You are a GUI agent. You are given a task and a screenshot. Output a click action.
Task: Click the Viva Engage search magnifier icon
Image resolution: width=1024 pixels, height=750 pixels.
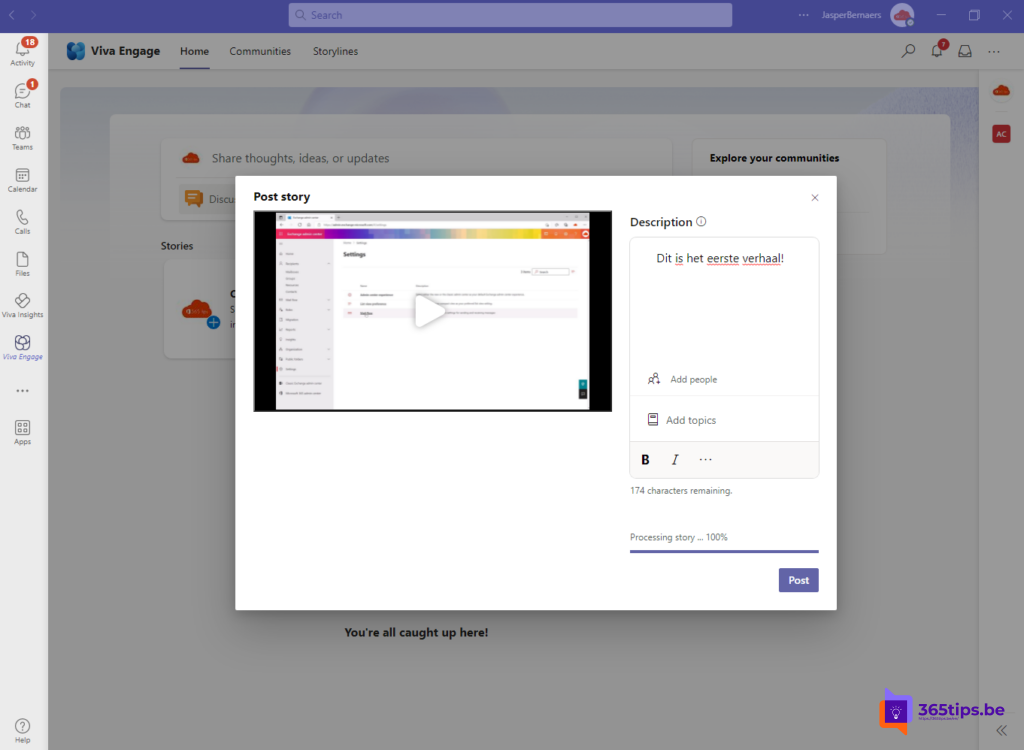pos(908,51)
